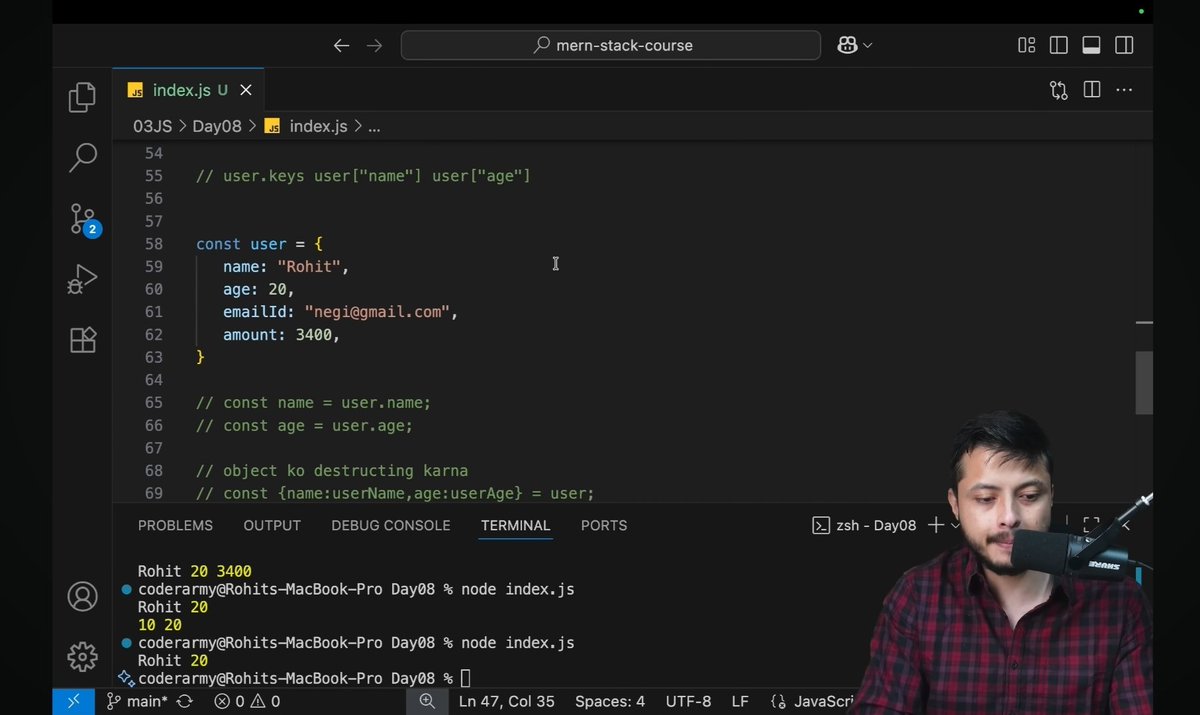
Task: Open terminal launch profile dropdown chevron
Action: 955,525
